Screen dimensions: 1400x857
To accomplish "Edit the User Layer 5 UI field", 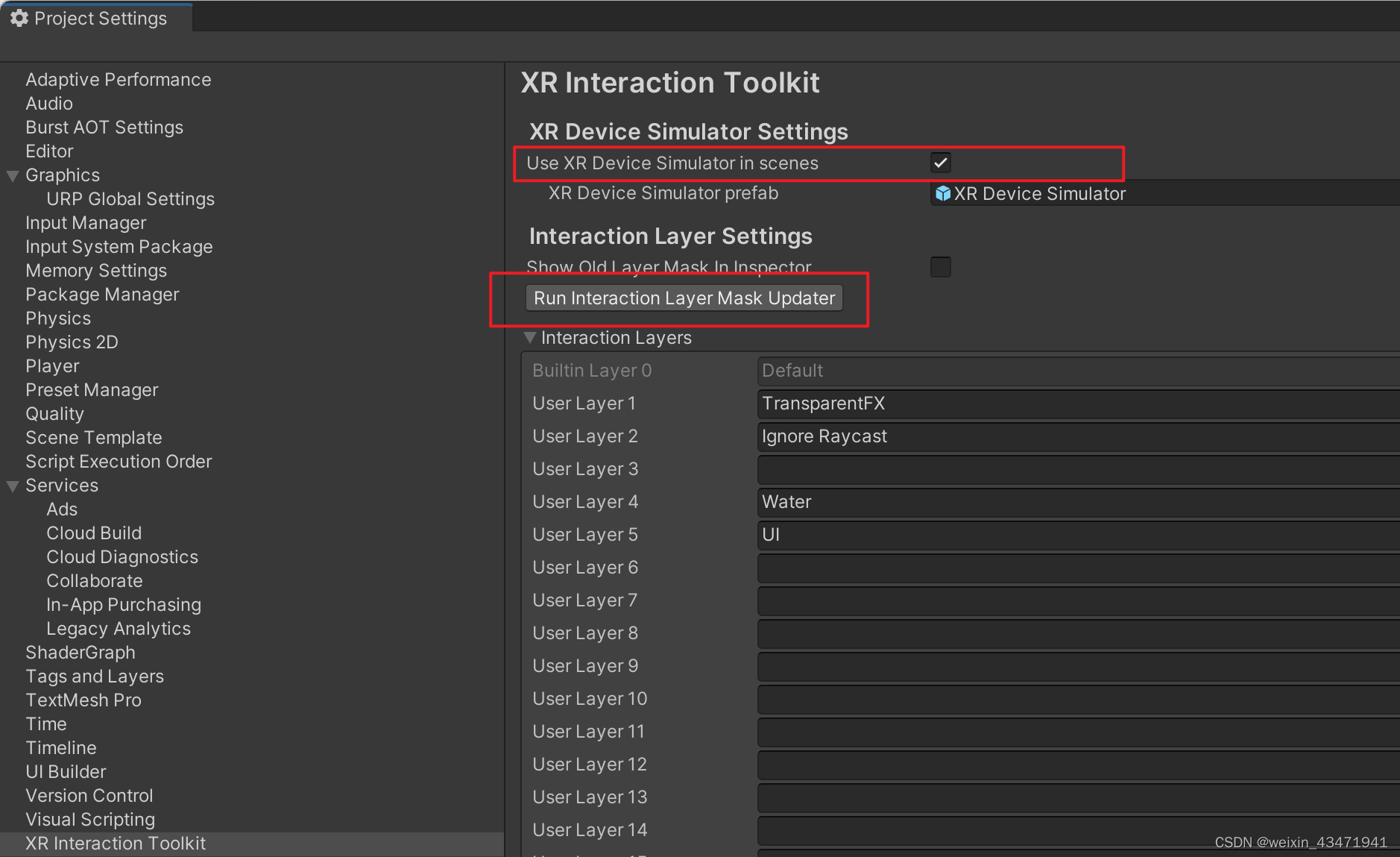I will (x=1079, y=535).
